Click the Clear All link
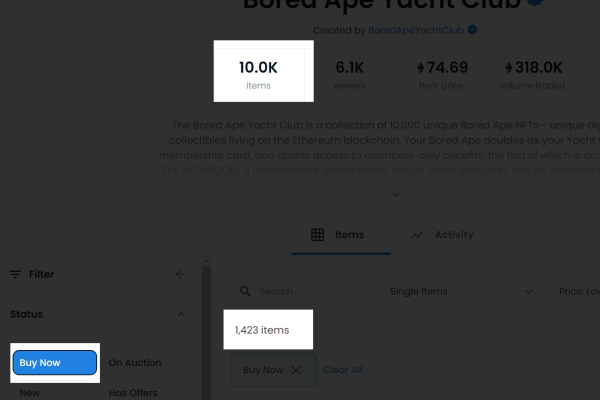 (342, 370)
